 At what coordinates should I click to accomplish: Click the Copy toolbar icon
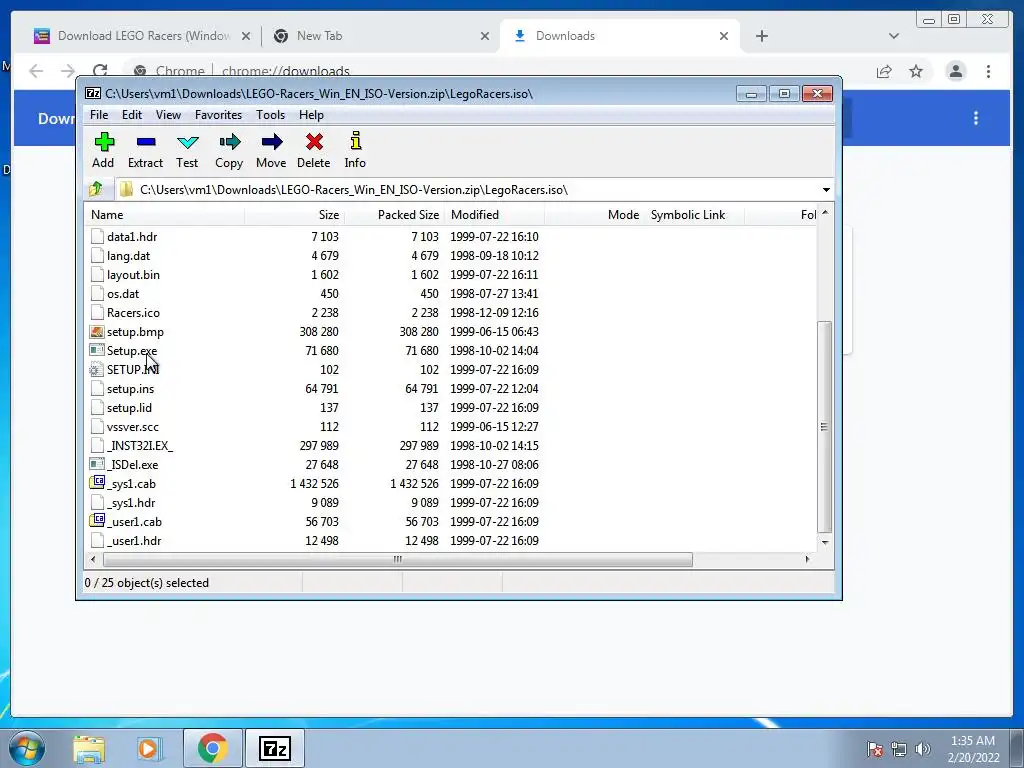click(229, 150)
